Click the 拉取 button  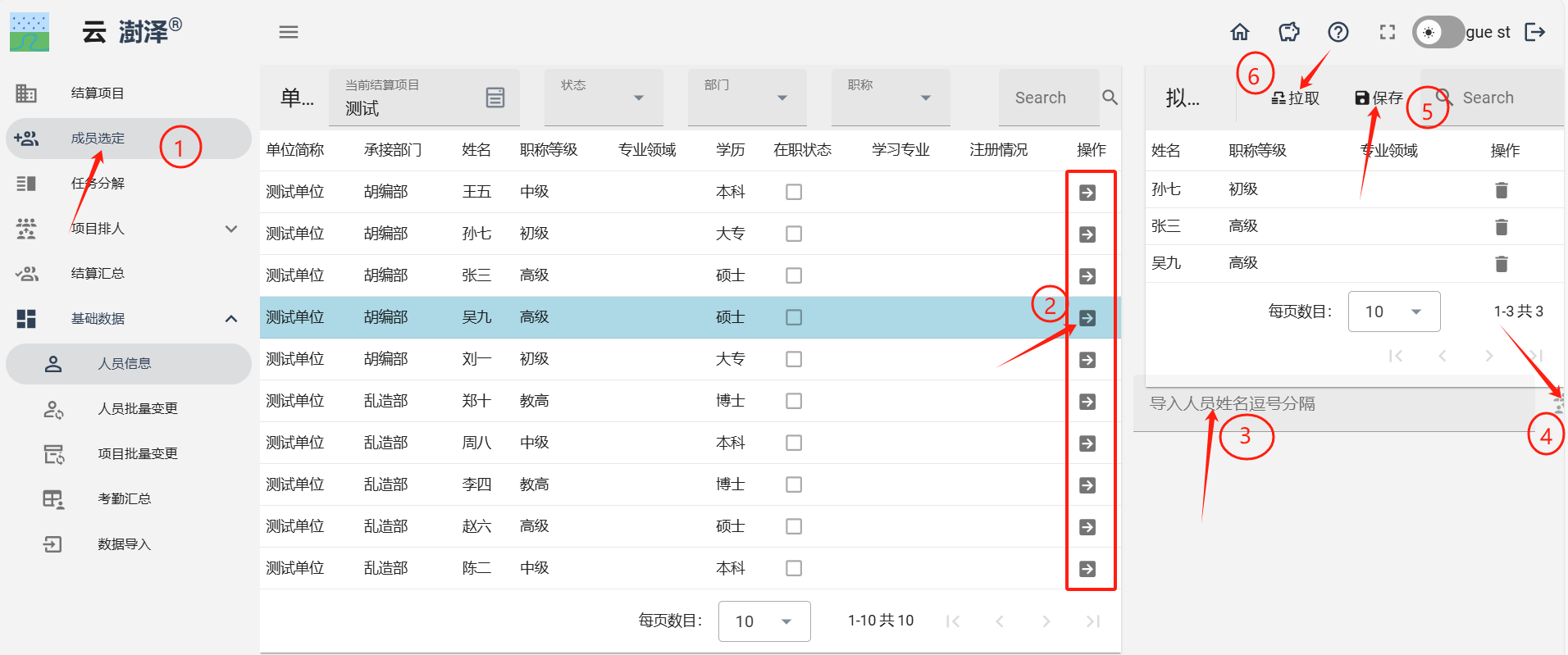(1296, 98)
